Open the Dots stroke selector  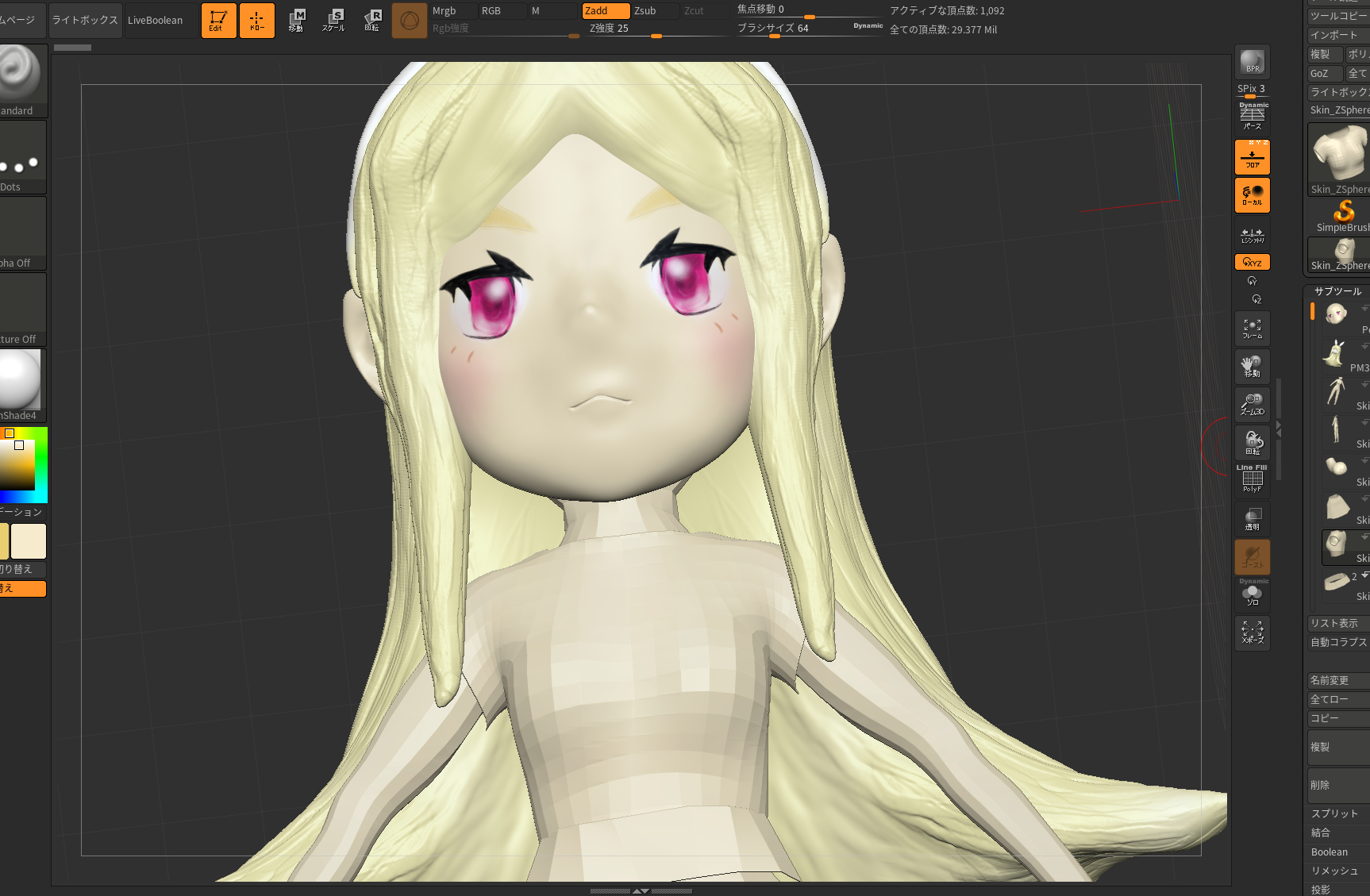(x=23, y=157)
